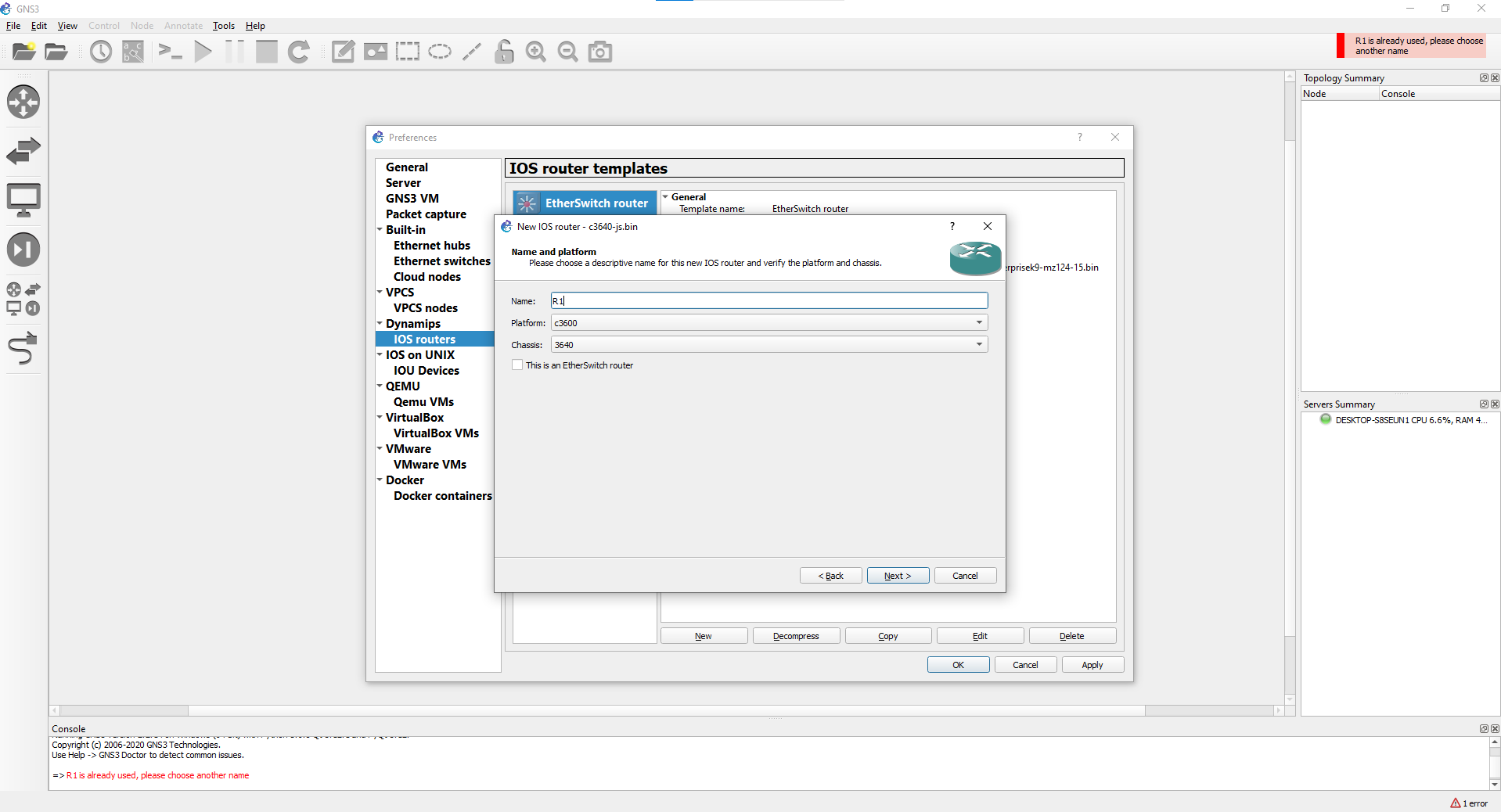Collapse the Dynamips tree section

point(380,323)
